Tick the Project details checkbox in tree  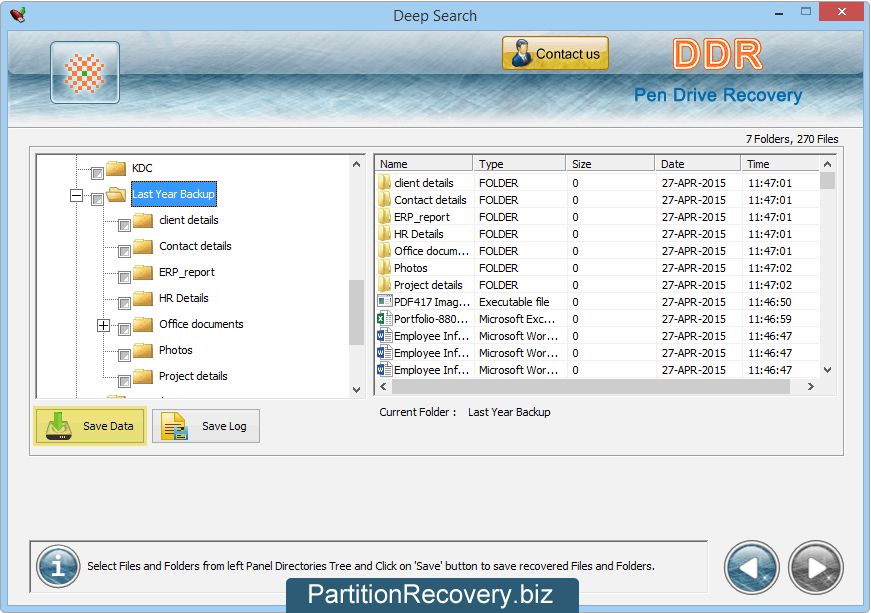(124, 381)
